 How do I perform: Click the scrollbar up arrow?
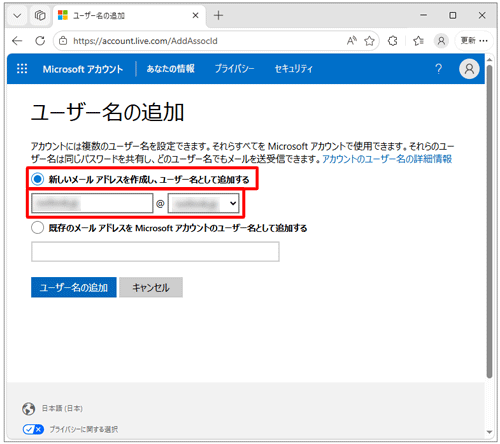point(489,60)
